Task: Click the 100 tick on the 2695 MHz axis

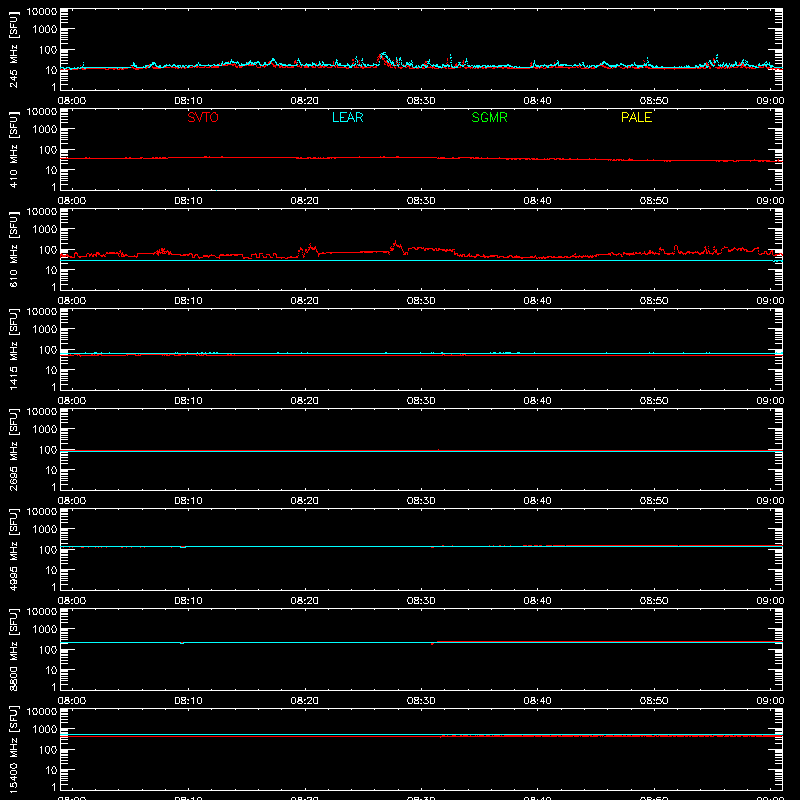Action: point(48,450)
